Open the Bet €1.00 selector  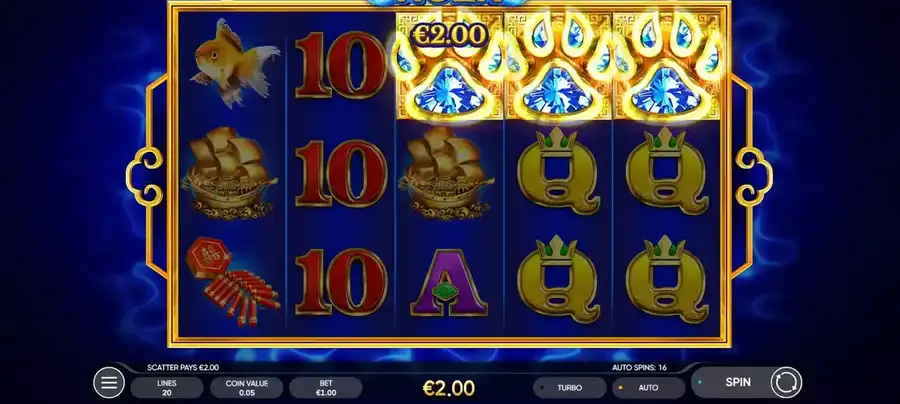point(325,387)
